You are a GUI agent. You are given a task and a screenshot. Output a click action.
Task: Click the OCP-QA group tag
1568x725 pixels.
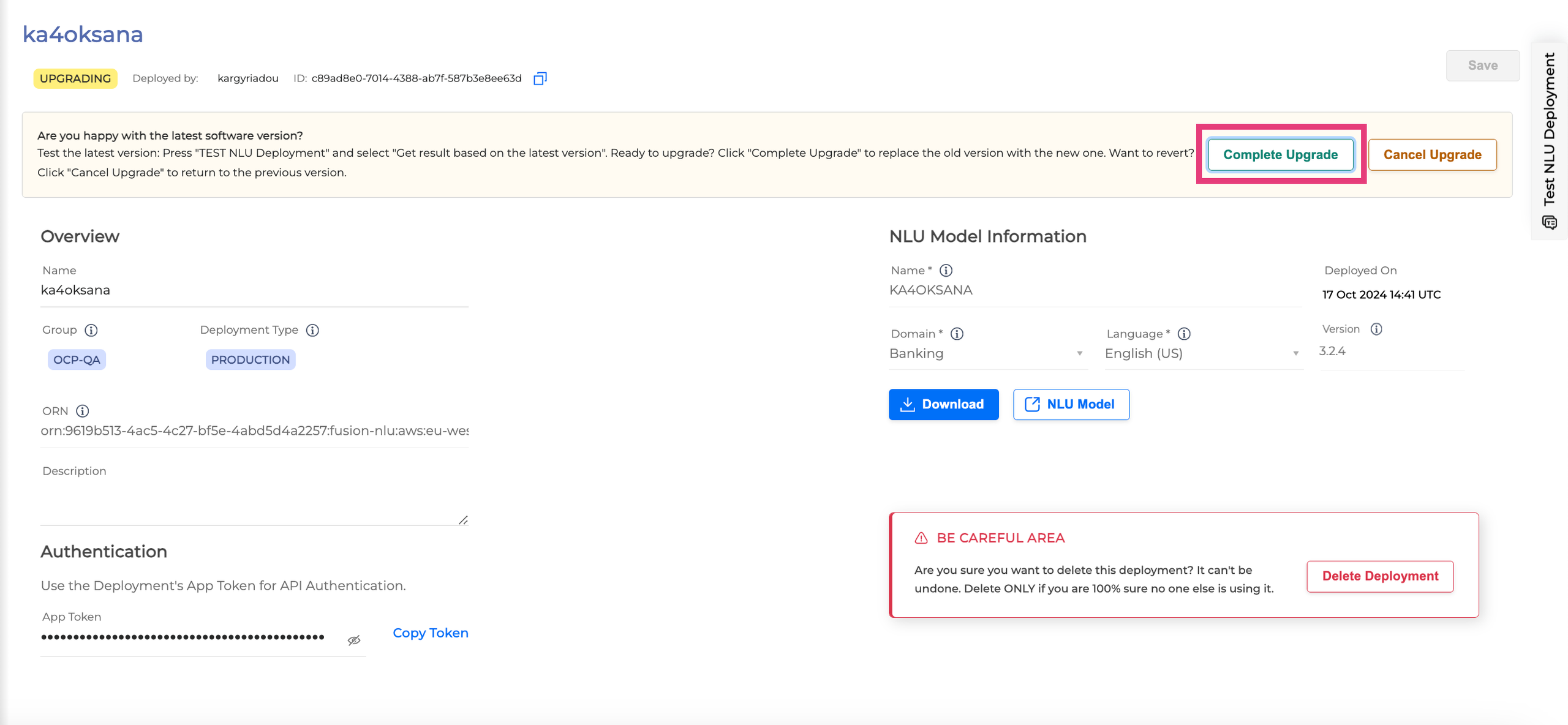(x=77, y=360)
